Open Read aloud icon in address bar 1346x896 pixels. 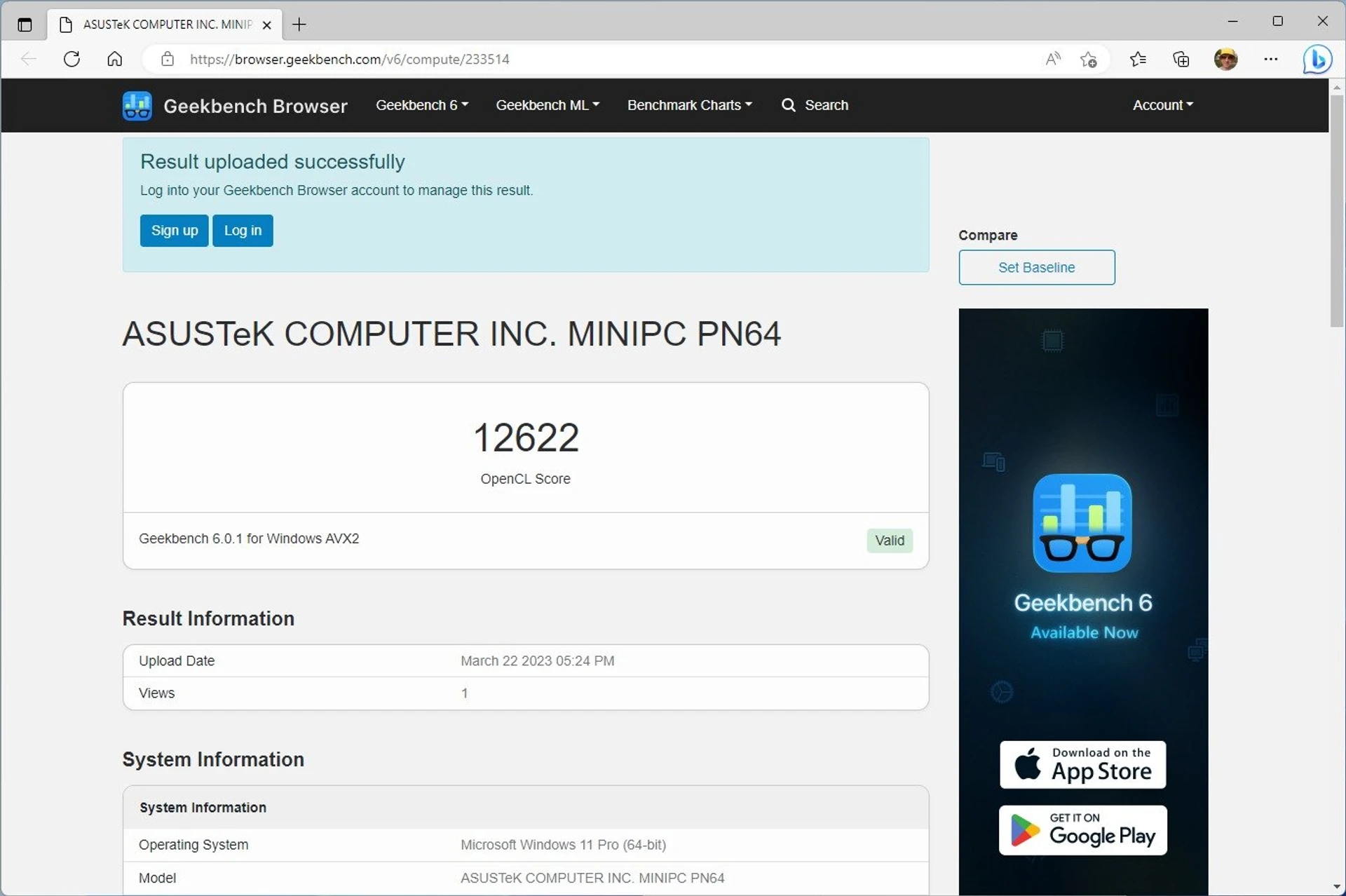[1053, 59]
